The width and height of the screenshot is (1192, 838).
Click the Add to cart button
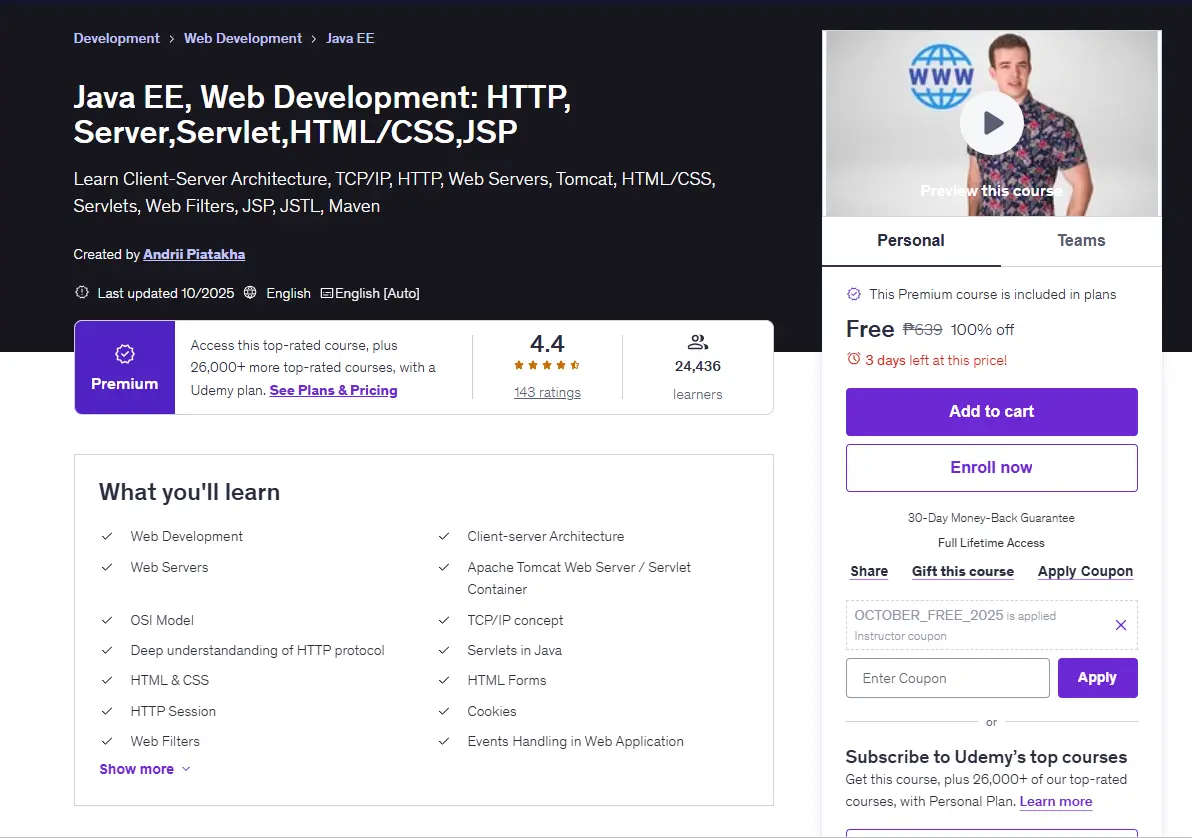991,411
